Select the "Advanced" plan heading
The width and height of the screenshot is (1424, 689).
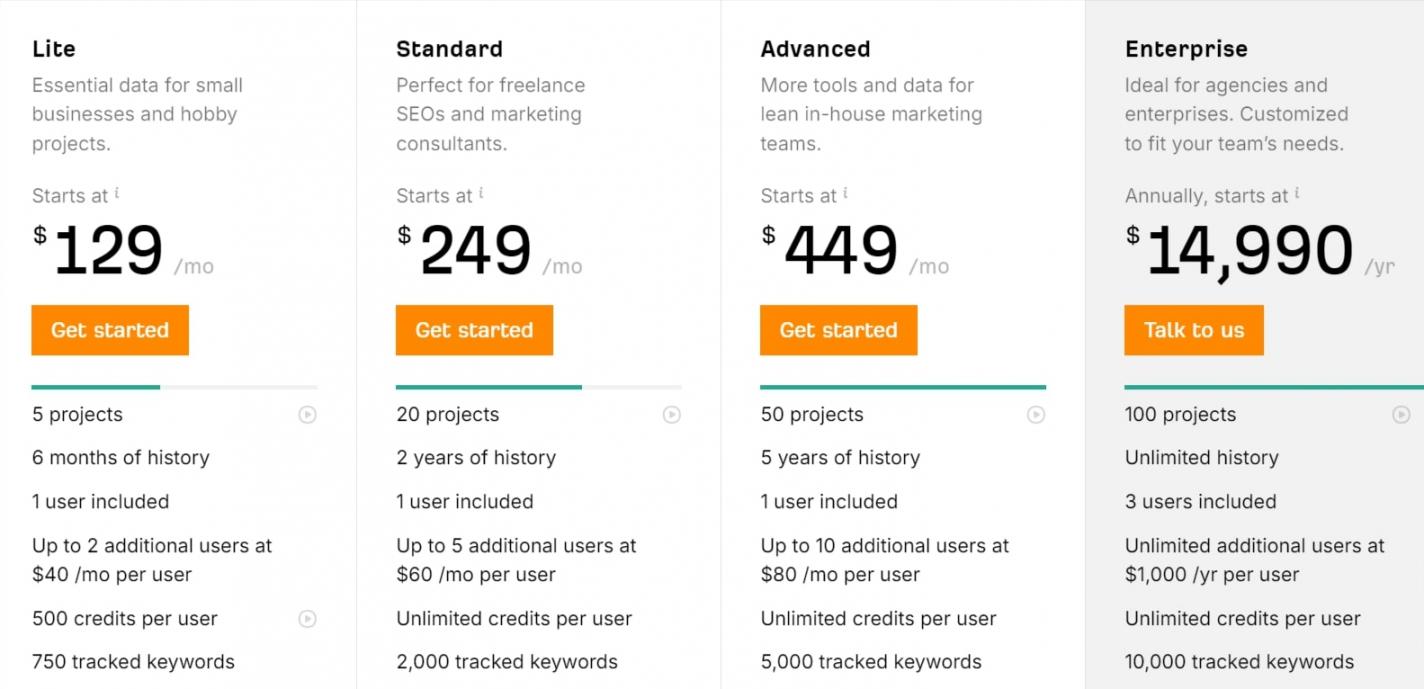[x=815, y=49]
